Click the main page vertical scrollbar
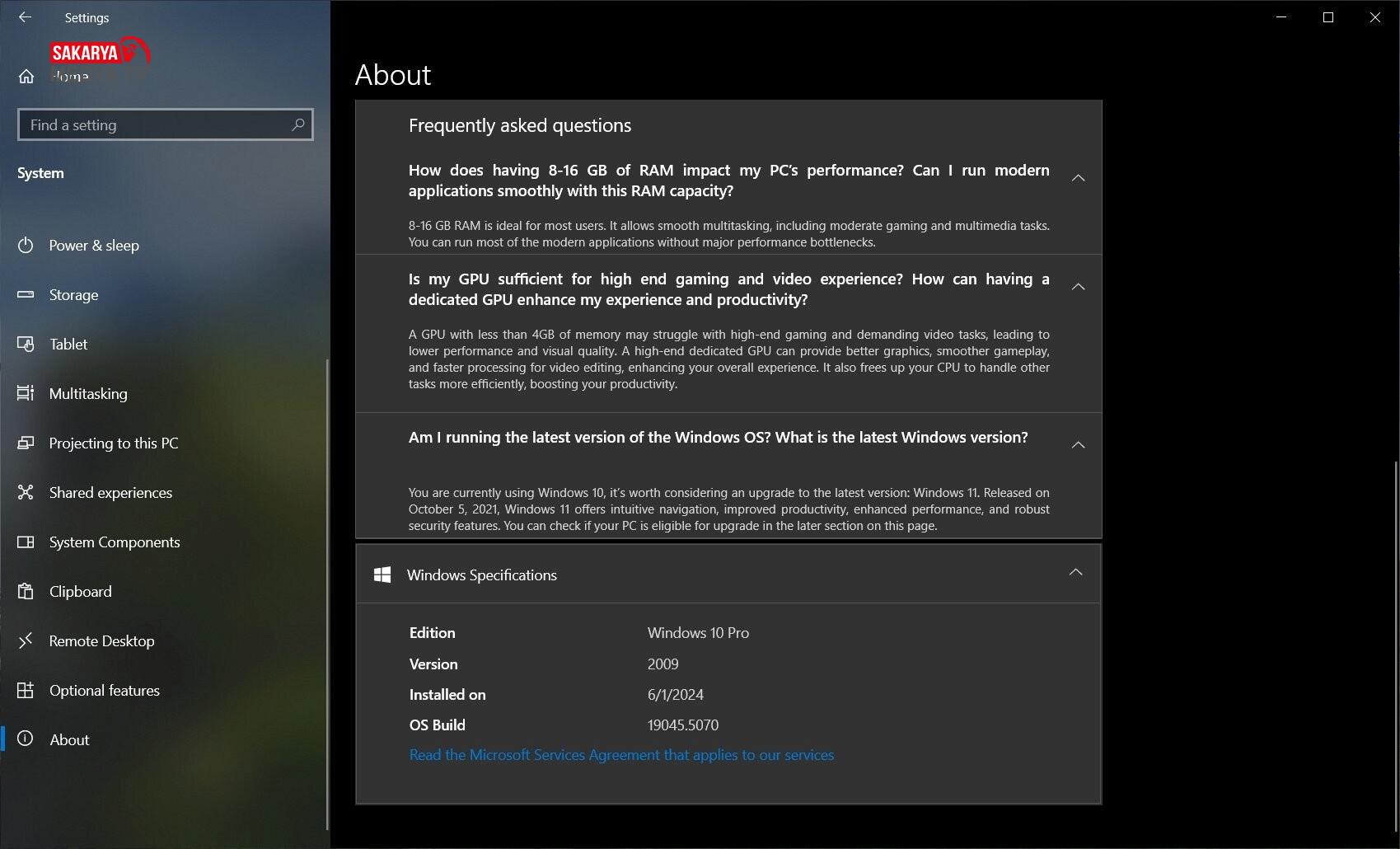This screenshot has height=849, width=1400. click(1395, 643)
